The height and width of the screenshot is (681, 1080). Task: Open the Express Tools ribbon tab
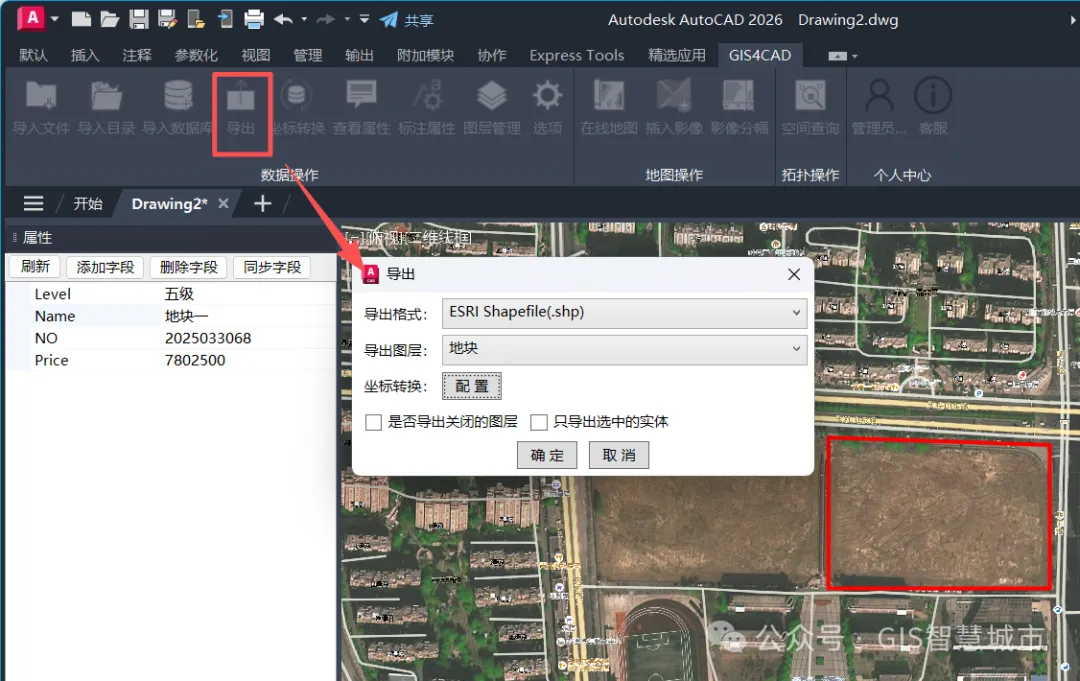577,55
